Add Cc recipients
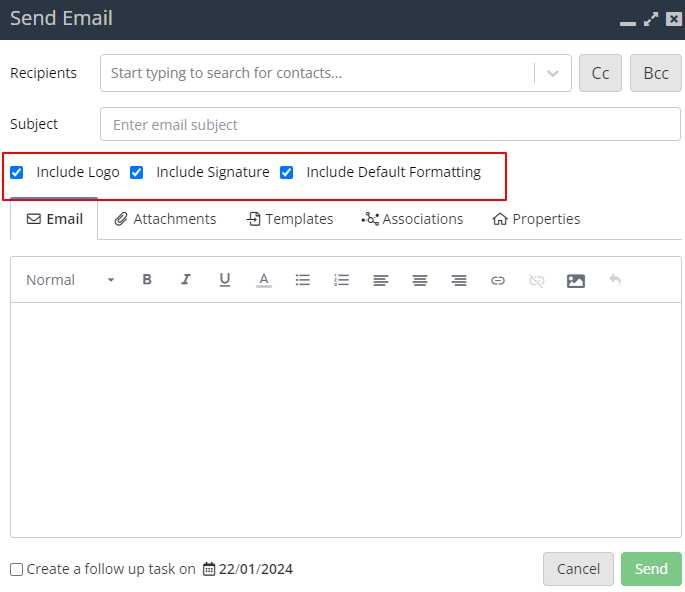Image resolution: width=685 pixels, height=592 pixels. 600,73
